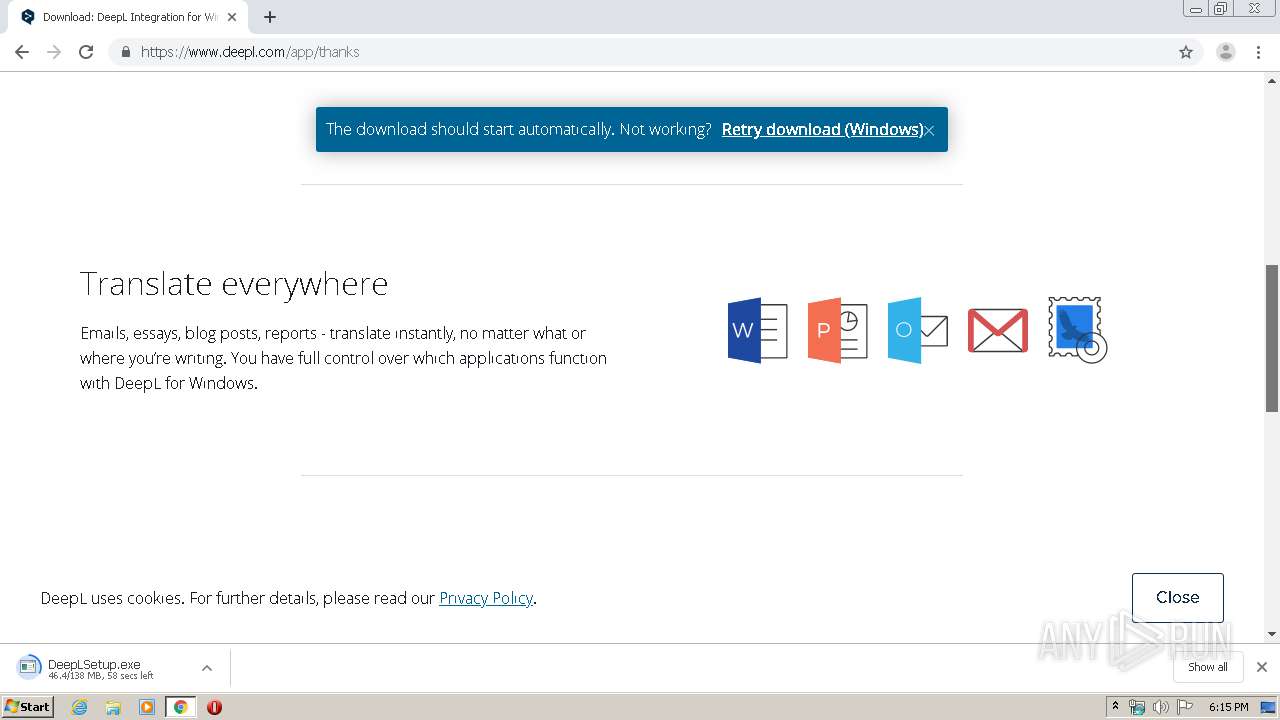Click the 6:15 PM taskbar clock
This screenshot has width=1280, height=720.
point(1228,707)
